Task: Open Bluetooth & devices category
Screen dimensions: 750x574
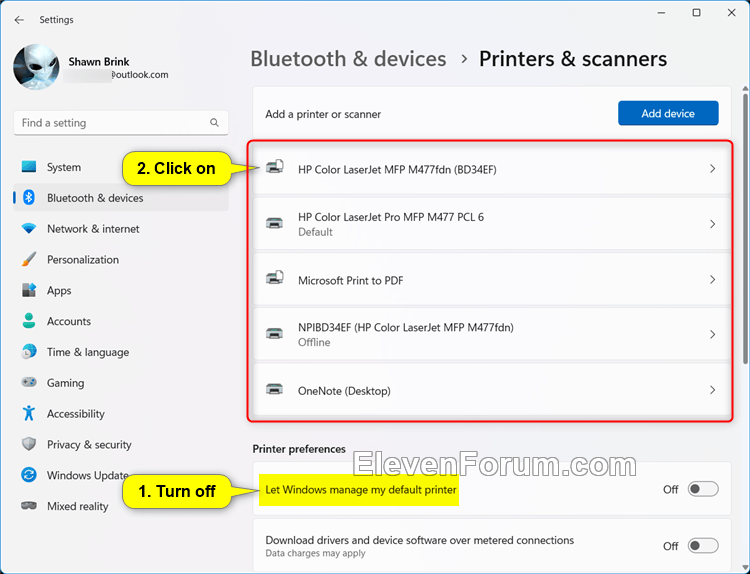Action: coord(121,198)
